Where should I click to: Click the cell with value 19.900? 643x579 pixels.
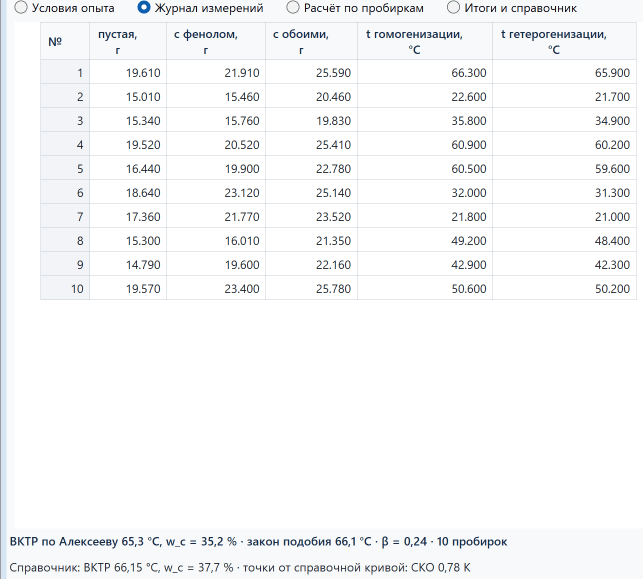point(216,169)
